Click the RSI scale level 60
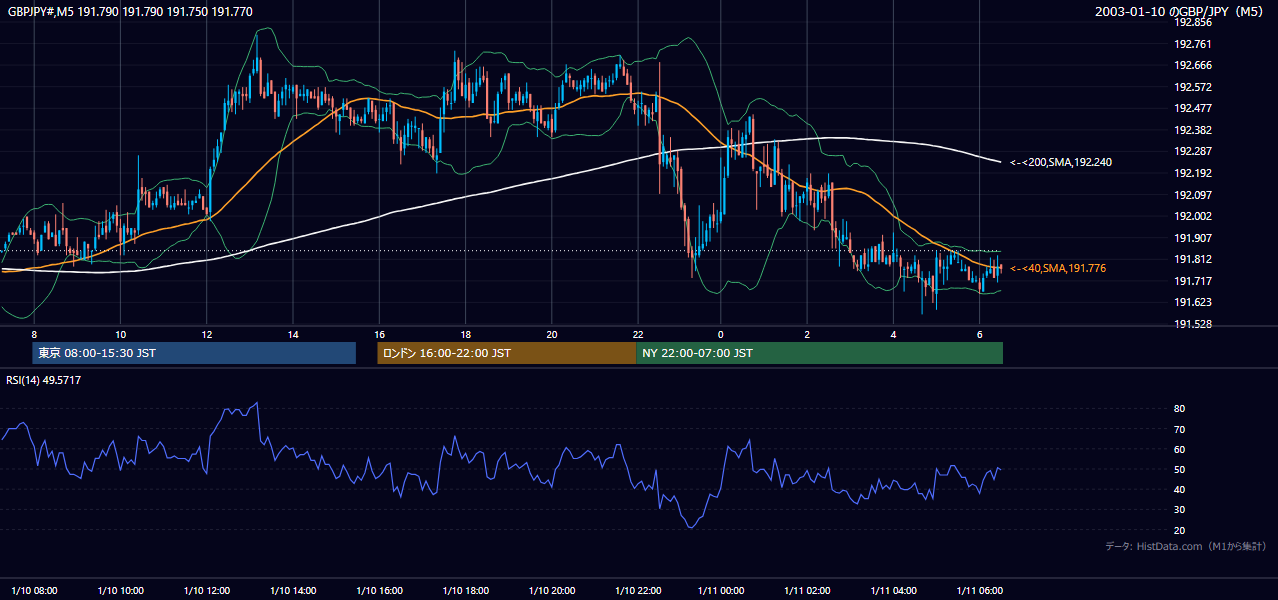1278x600 pixels. (x=1179, y=449)
